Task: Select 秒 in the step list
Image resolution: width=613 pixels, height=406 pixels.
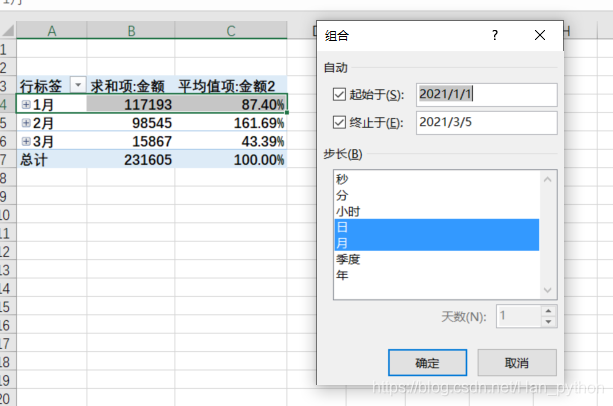Action: coord(437,179)
